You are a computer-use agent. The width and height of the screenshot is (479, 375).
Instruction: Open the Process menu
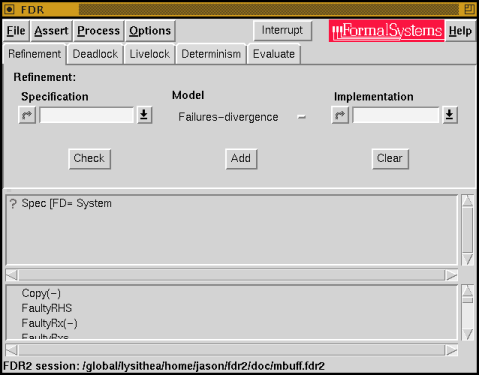coord(98,31)
